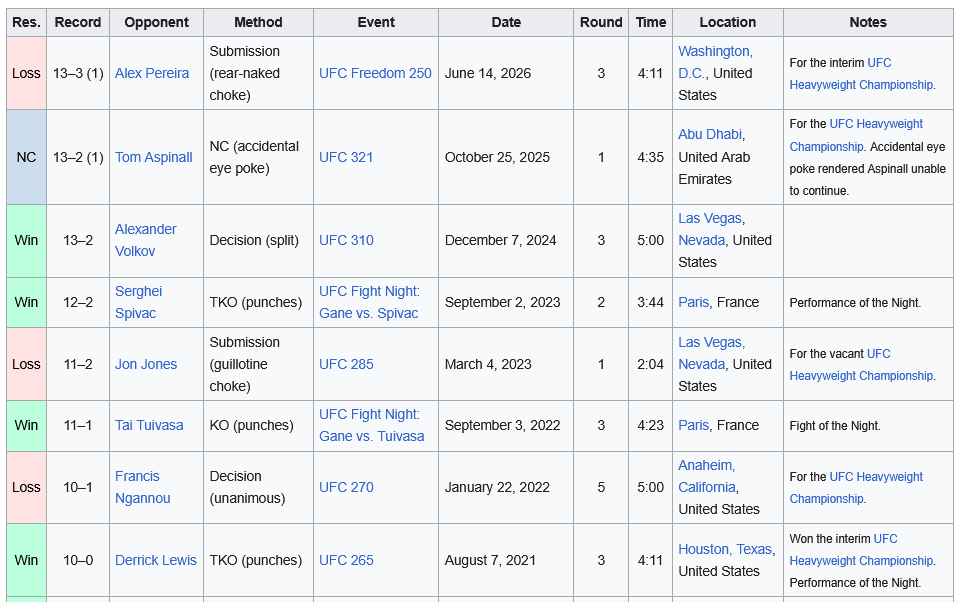960x602 pixels.
Task: Open Las Vegas link in UFC 310 row
Action: click(x=710, y=218)
